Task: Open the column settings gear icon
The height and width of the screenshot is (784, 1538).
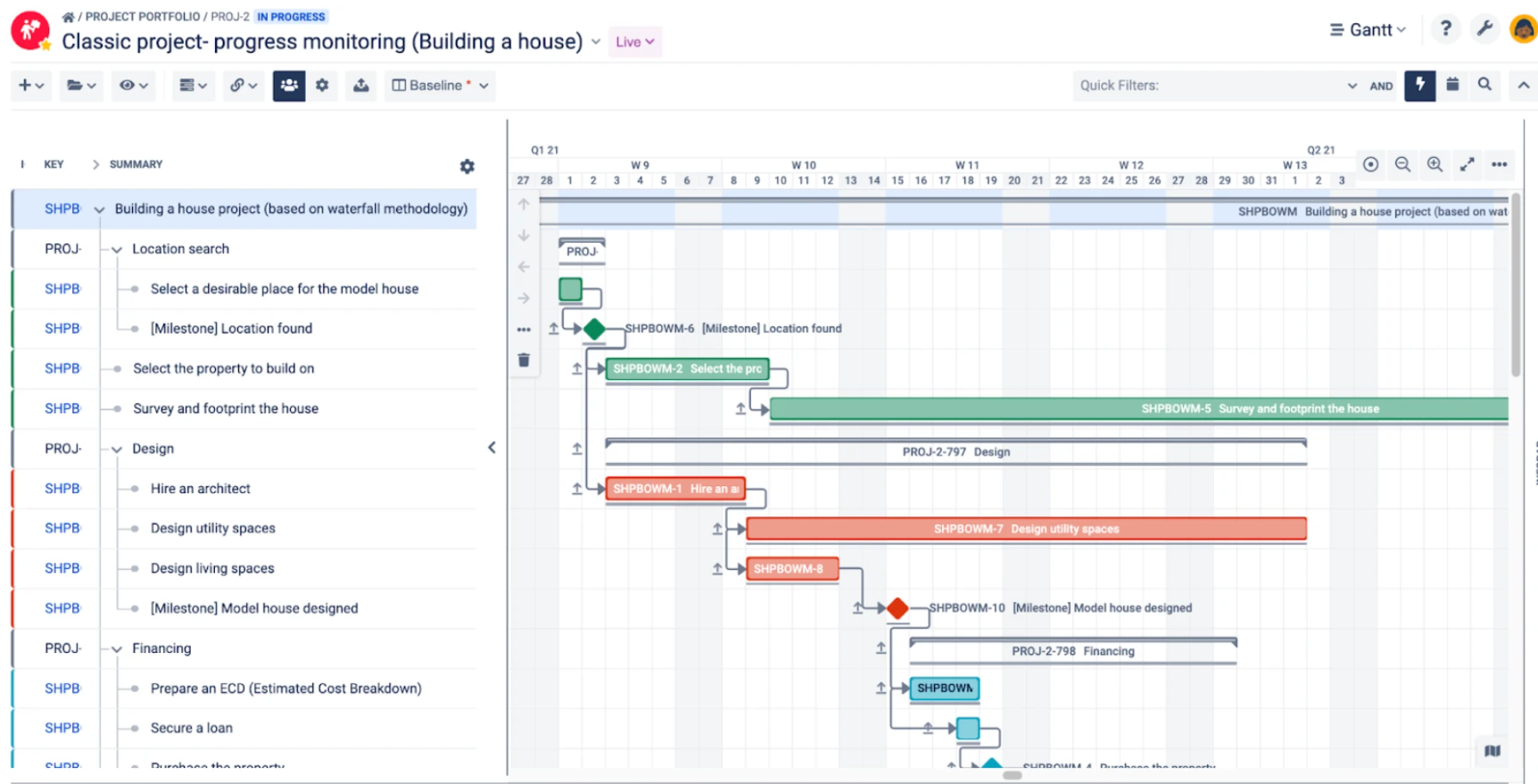Action: (467, 167)
